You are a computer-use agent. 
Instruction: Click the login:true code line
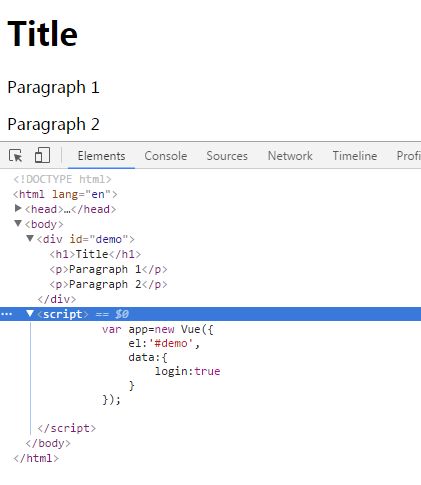click(187, 371)
